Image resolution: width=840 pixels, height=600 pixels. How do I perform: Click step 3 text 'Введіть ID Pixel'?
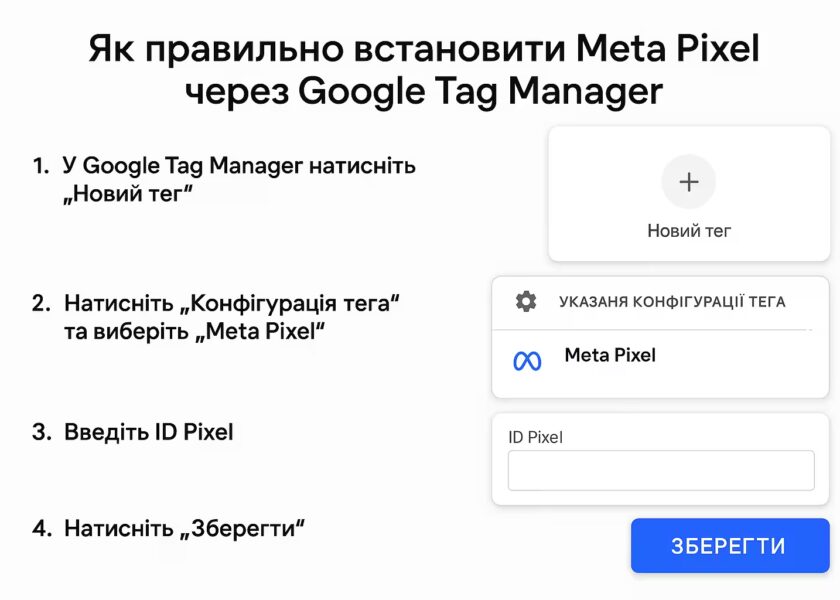149,432
